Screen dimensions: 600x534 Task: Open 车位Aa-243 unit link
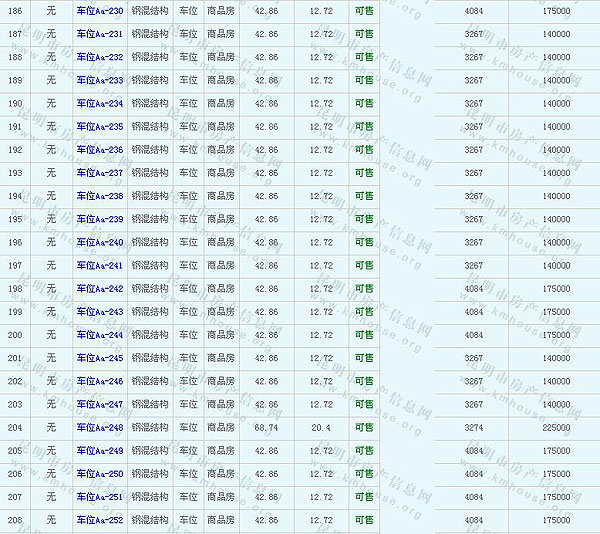click(x=100, y=312)
